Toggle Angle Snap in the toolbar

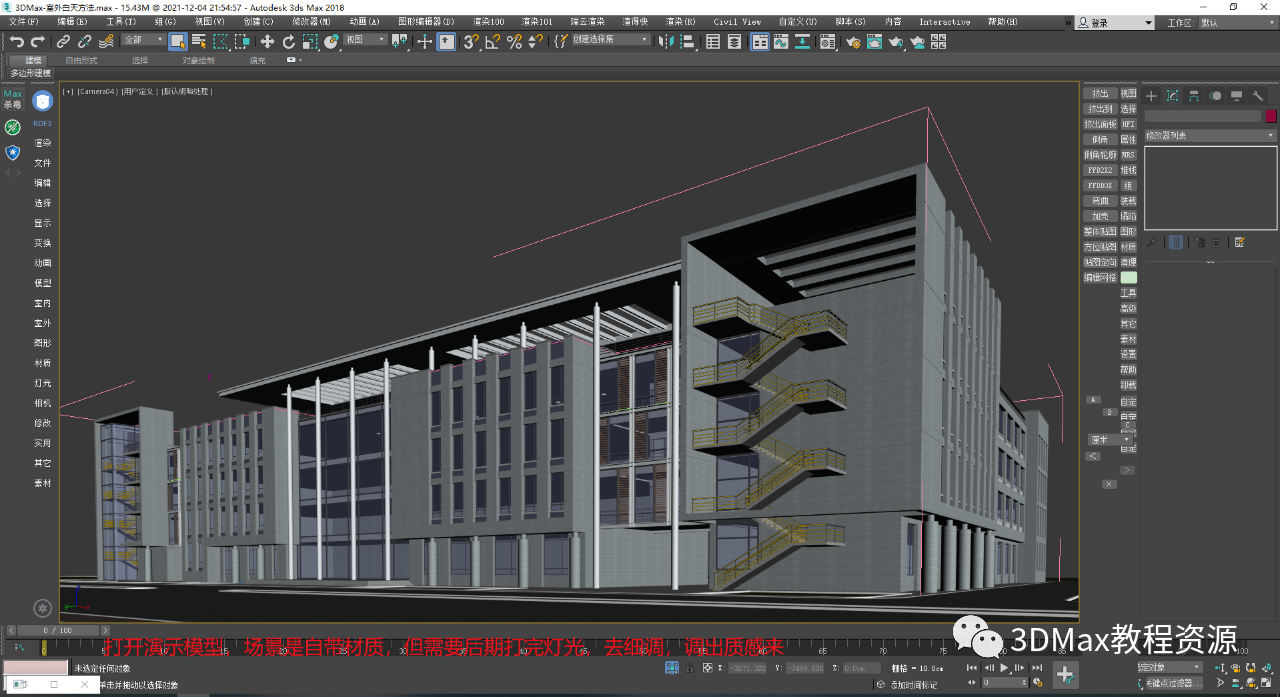coord(493,41)
